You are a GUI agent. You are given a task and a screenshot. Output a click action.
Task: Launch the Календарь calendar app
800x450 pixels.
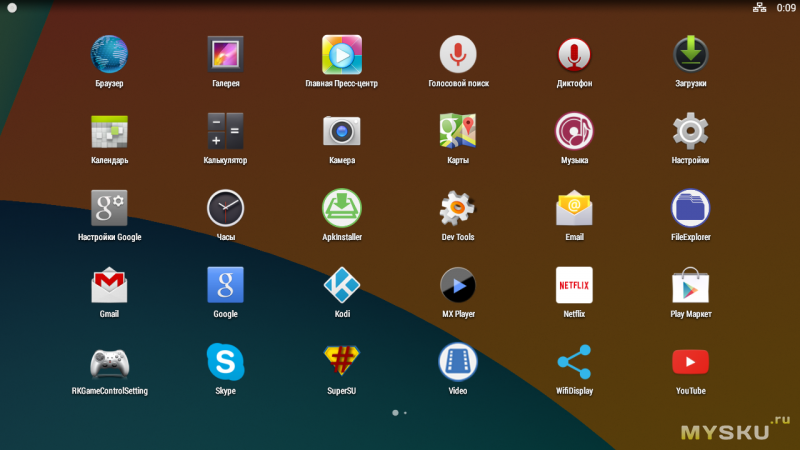109,132
